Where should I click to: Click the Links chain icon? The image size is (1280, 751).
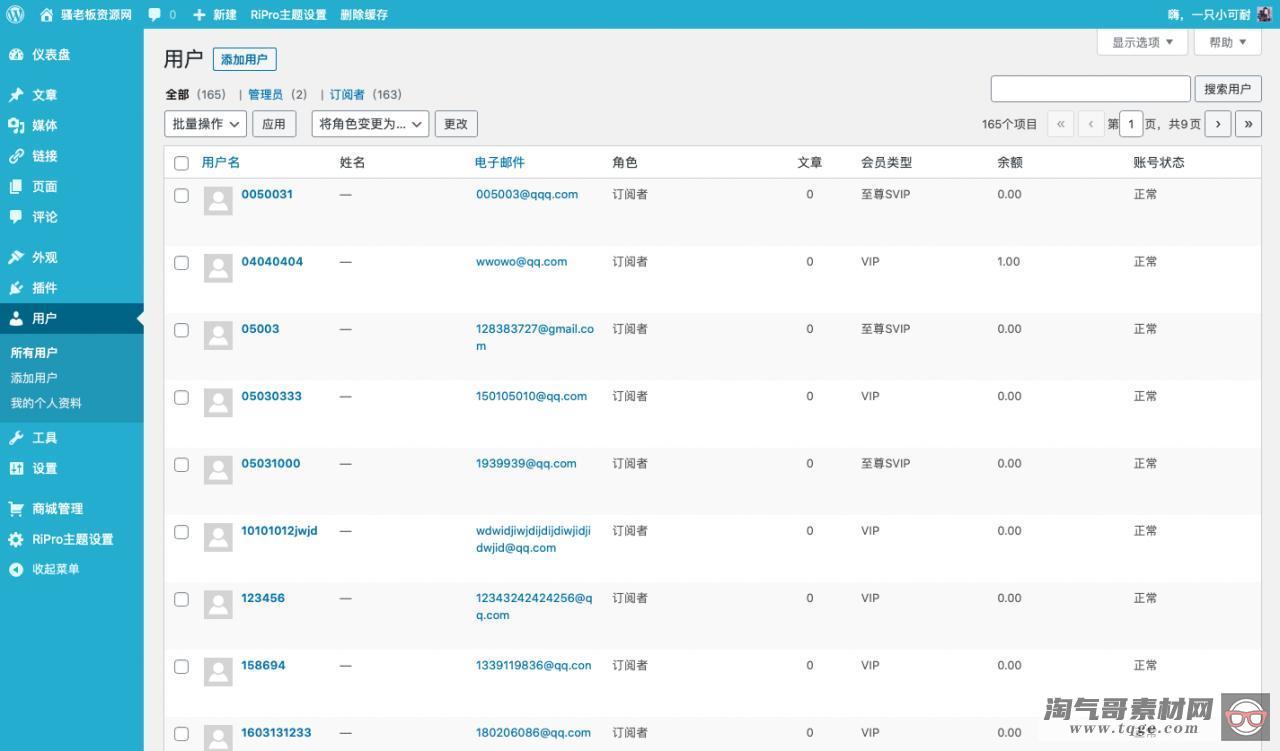point(16,156)
